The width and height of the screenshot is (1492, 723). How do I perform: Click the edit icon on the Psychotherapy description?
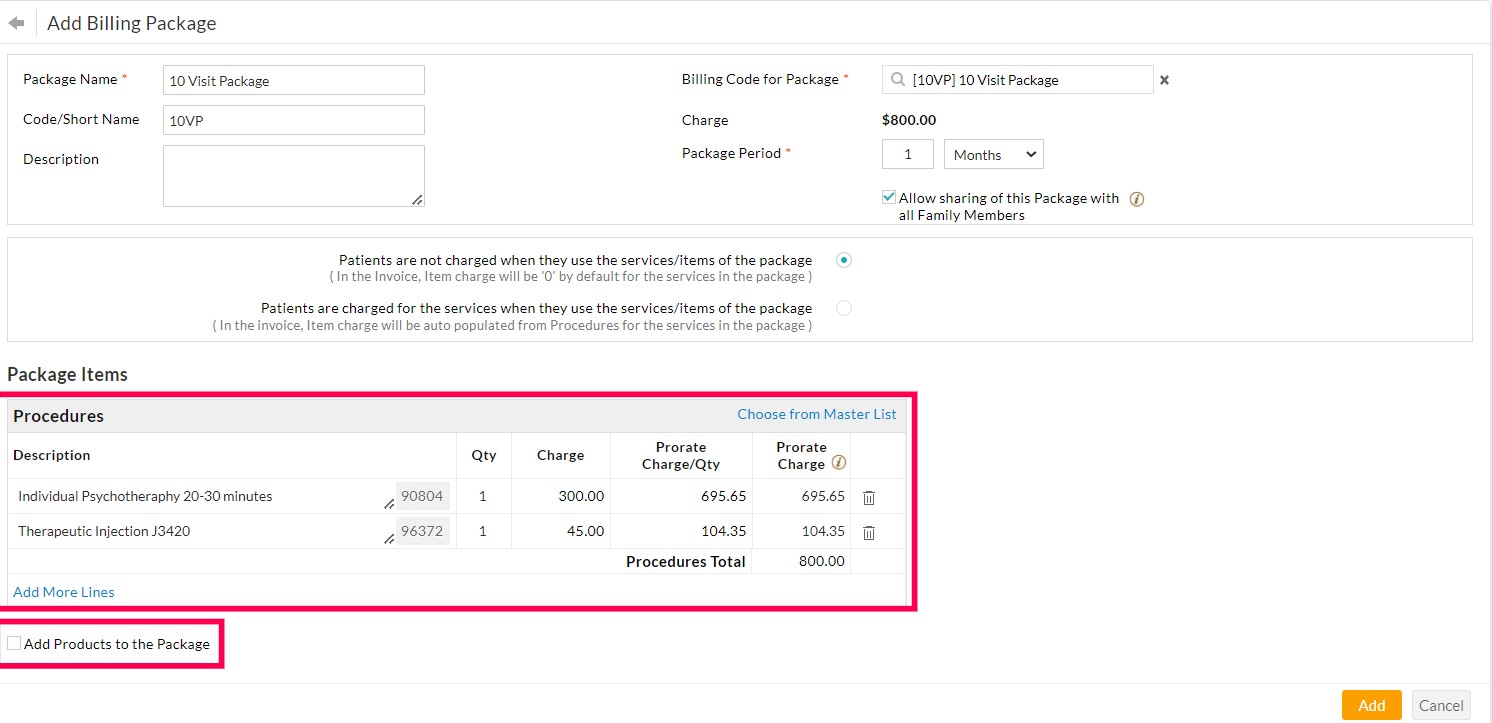pyautogui.click(x=390, y=503)
